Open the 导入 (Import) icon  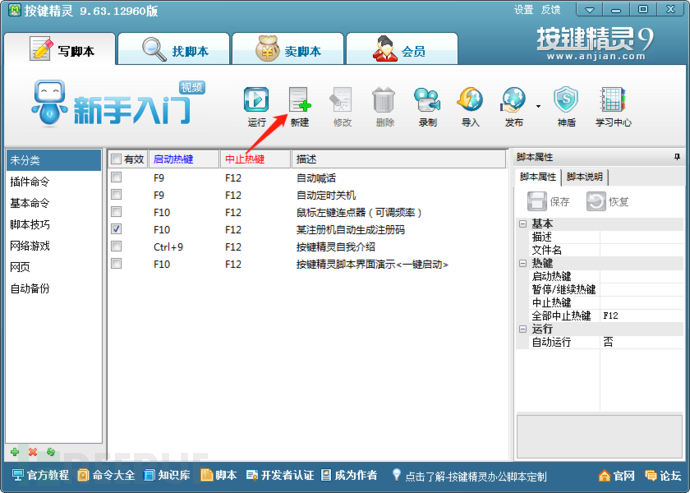click(x=470, y=99)
